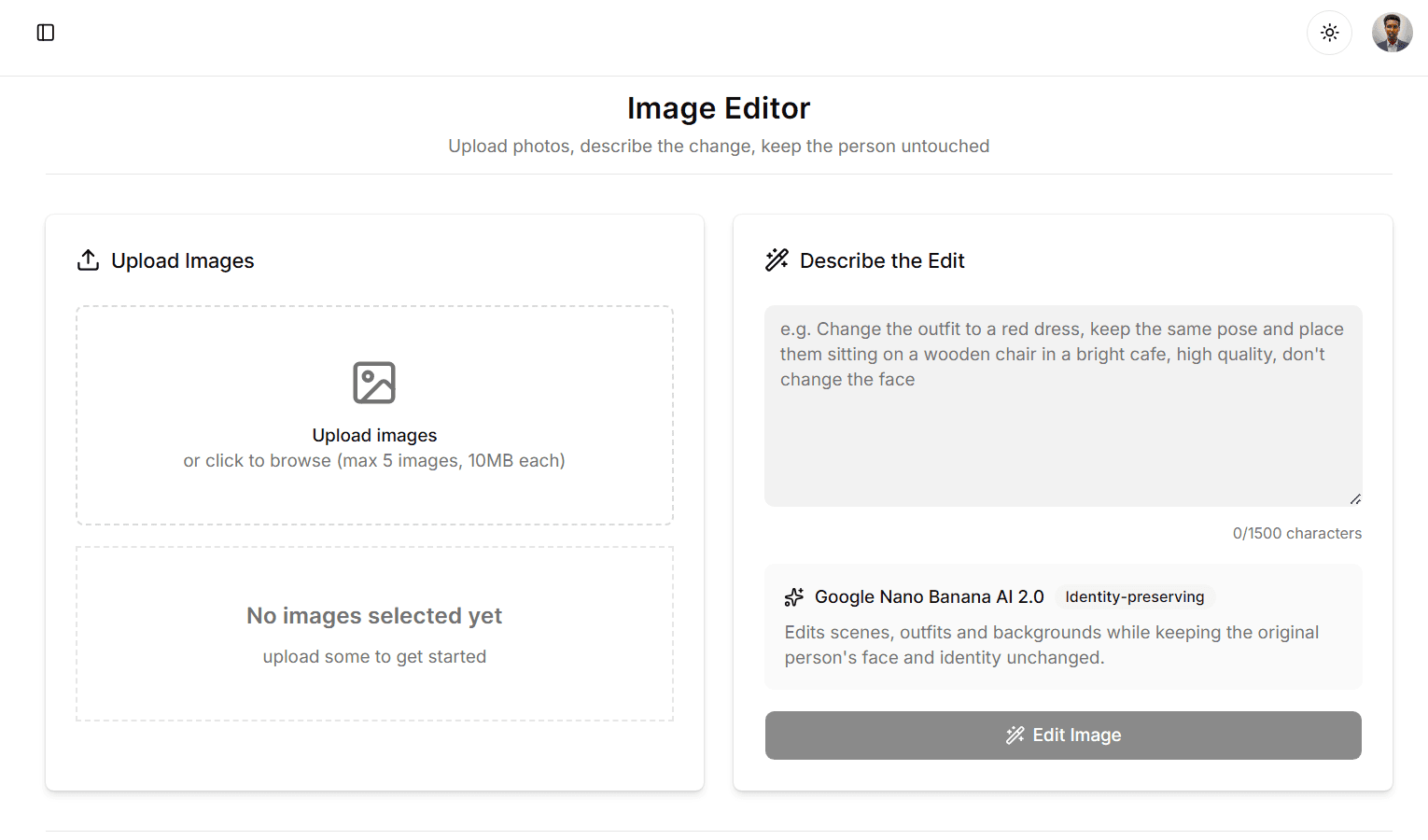The height and width of the screenshot is (840, 1428).
Task: Focus the edit description text area
Action: click(1063, 406)
